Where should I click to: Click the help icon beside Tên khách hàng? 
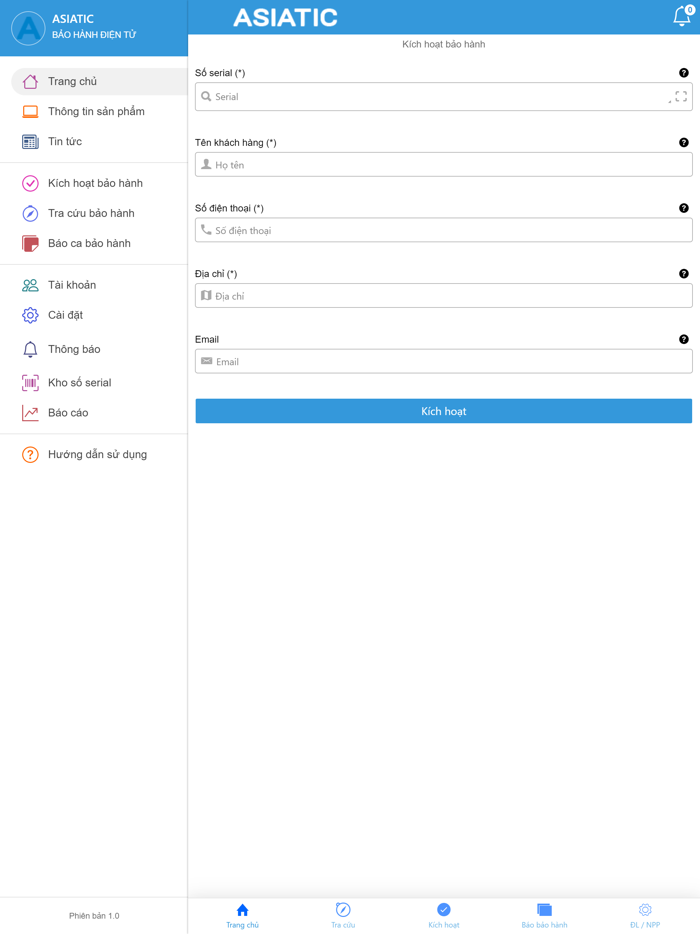click(684, 143)
